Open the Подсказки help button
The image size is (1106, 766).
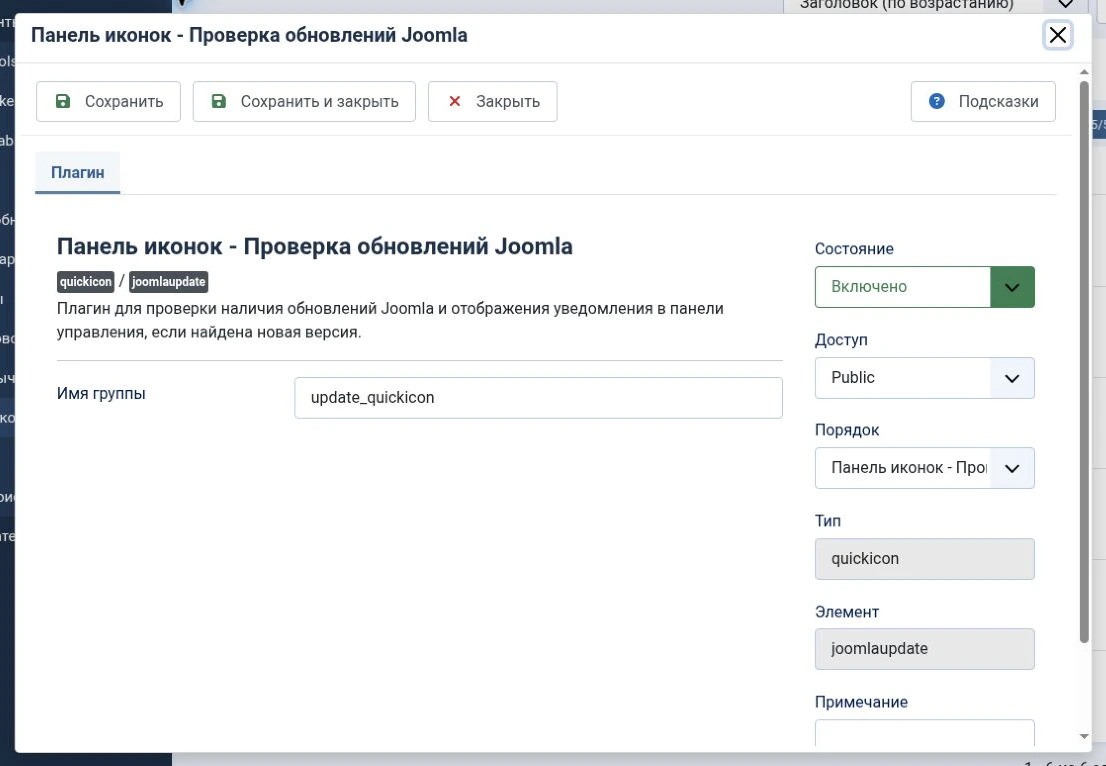pos(983,102)
